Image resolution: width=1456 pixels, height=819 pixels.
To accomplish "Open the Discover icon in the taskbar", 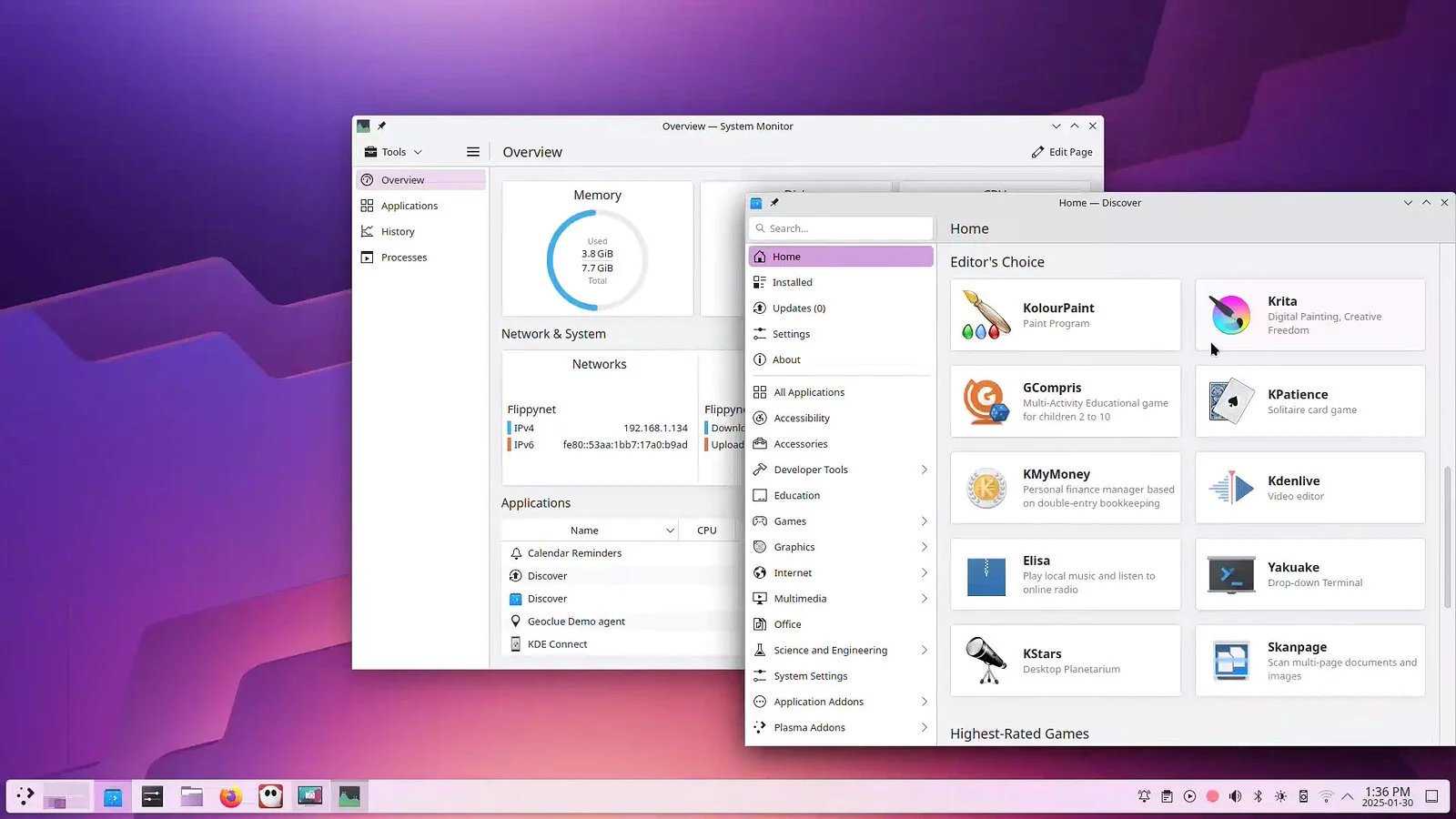I will [113, 797].
